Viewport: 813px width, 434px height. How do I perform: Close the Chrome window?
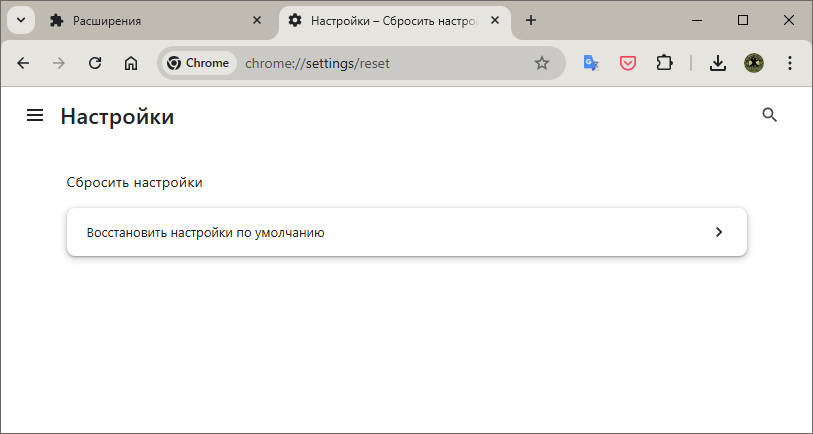789,21
